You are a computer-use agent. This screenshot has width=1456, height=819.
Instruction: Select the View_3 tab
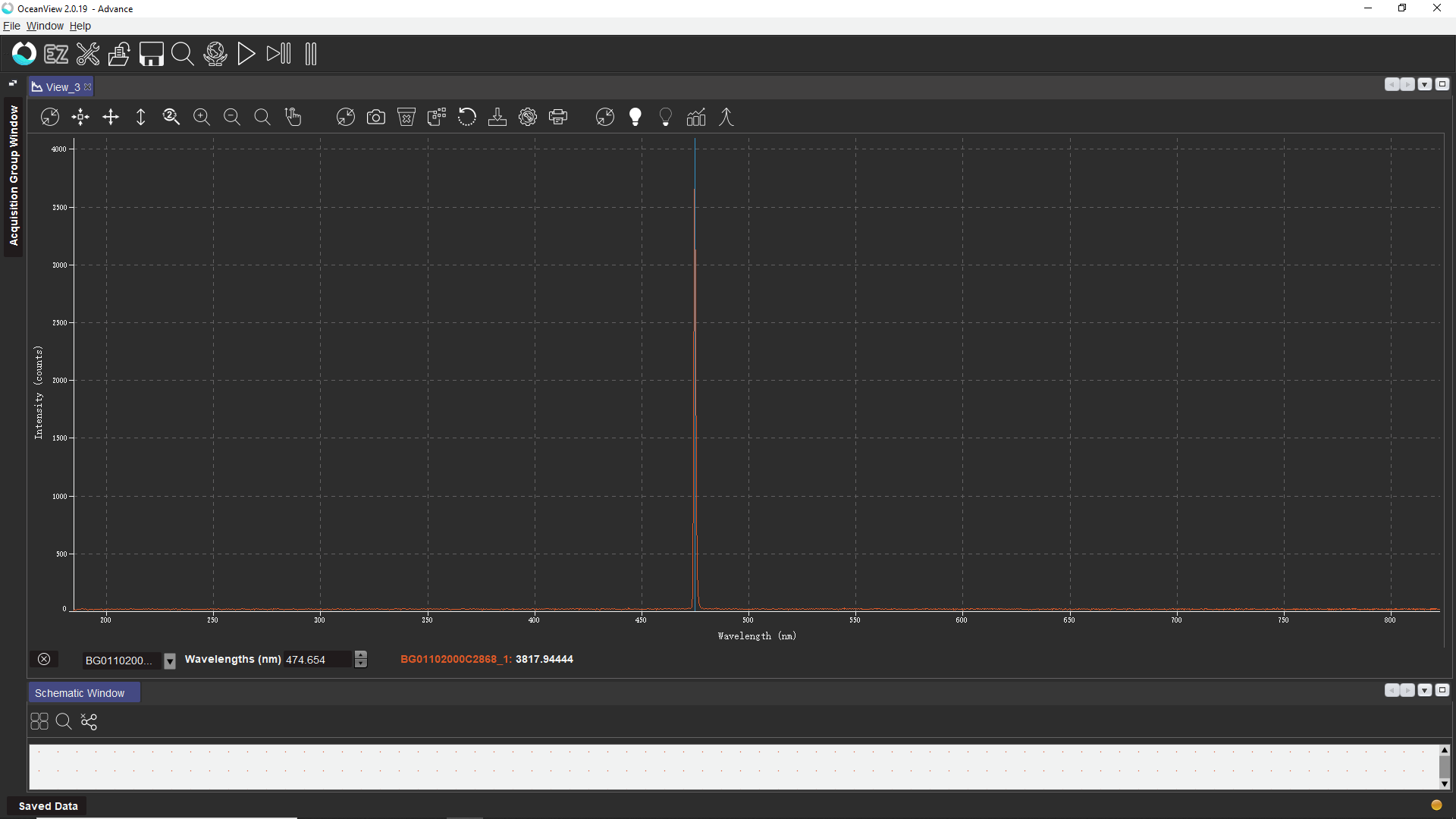[x=61, y=87]
